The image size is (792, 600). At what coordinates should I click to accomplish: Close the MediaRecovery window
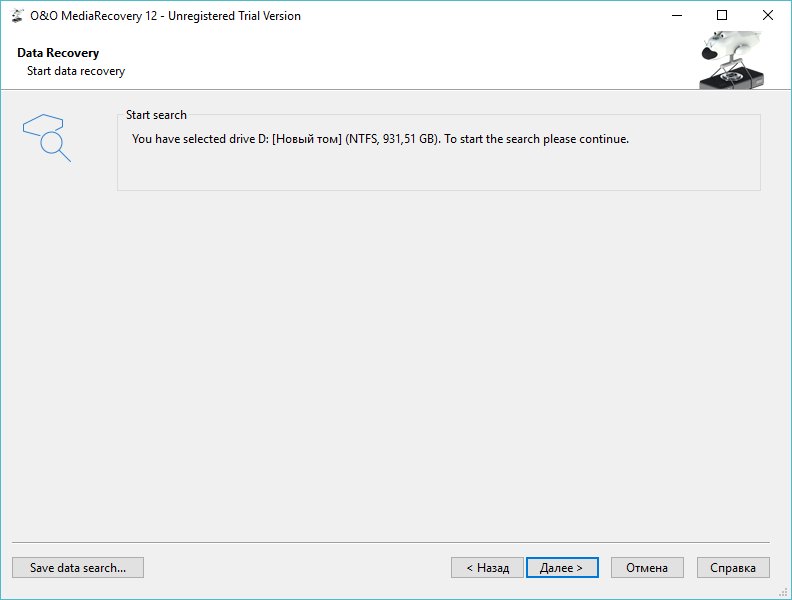[768, 16]
